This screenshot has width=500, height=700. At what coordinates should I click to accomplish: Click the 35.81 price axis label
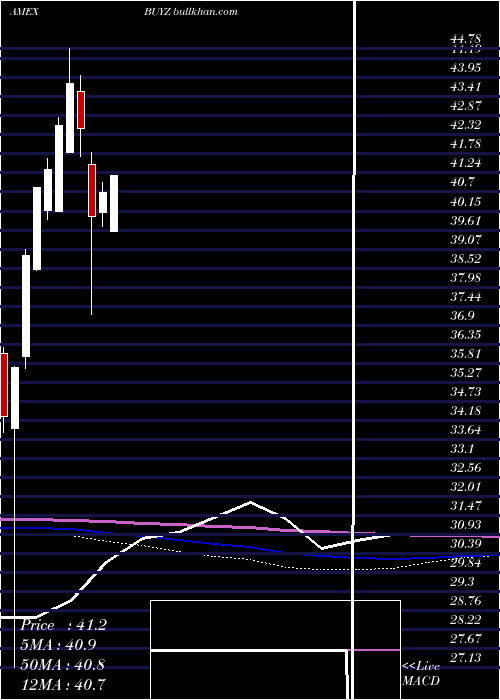coord(465,354)
